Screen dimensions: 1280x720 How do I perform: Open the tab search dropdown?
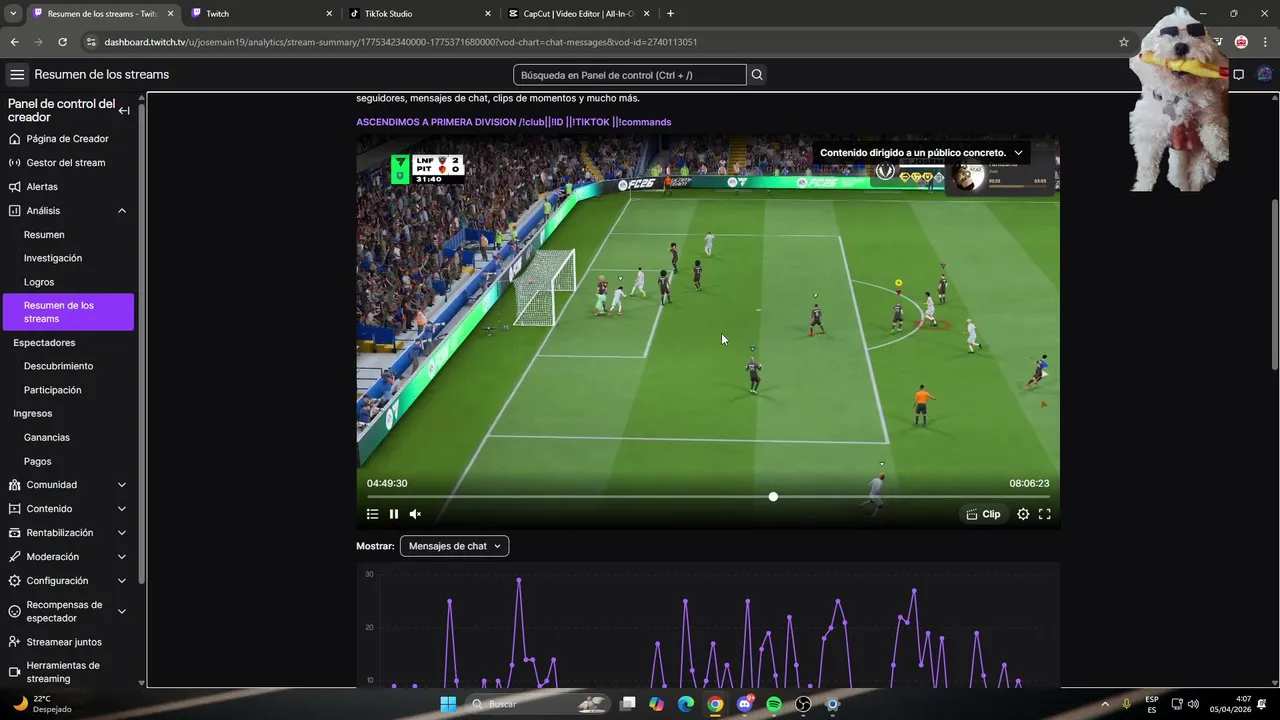(13, 14)
